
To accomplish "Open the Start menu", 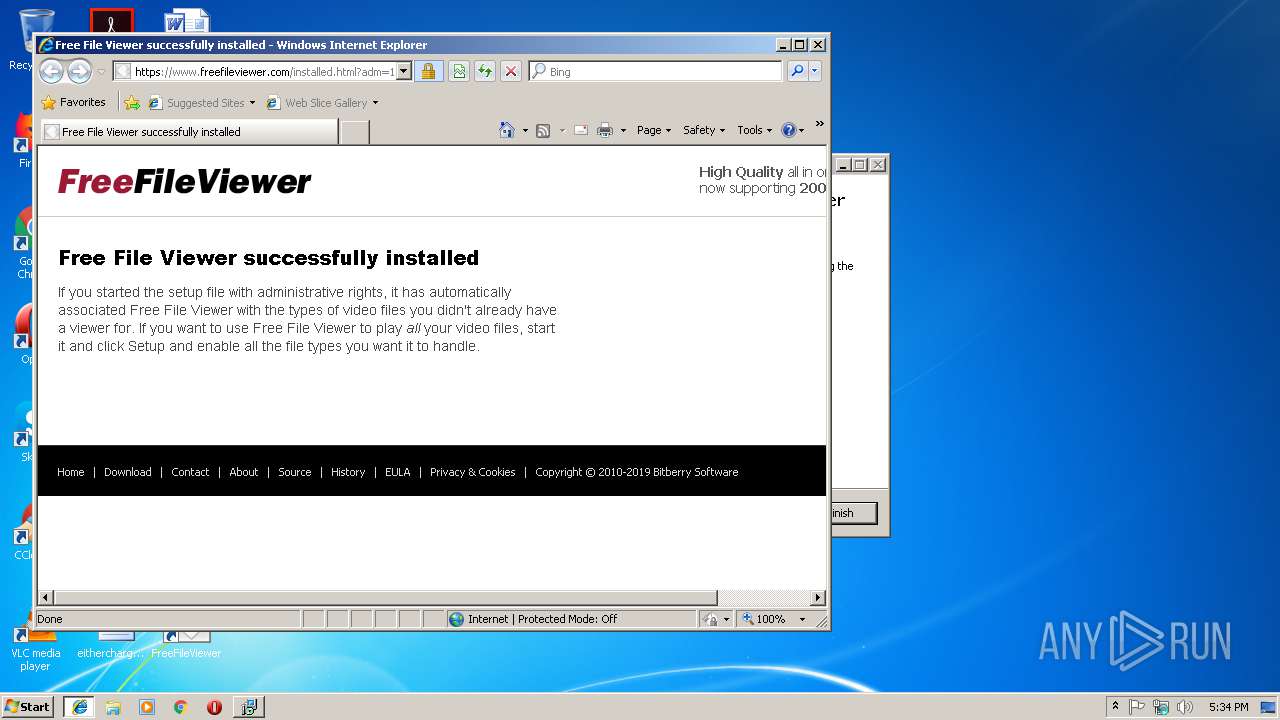I will [x=27, y=706].
